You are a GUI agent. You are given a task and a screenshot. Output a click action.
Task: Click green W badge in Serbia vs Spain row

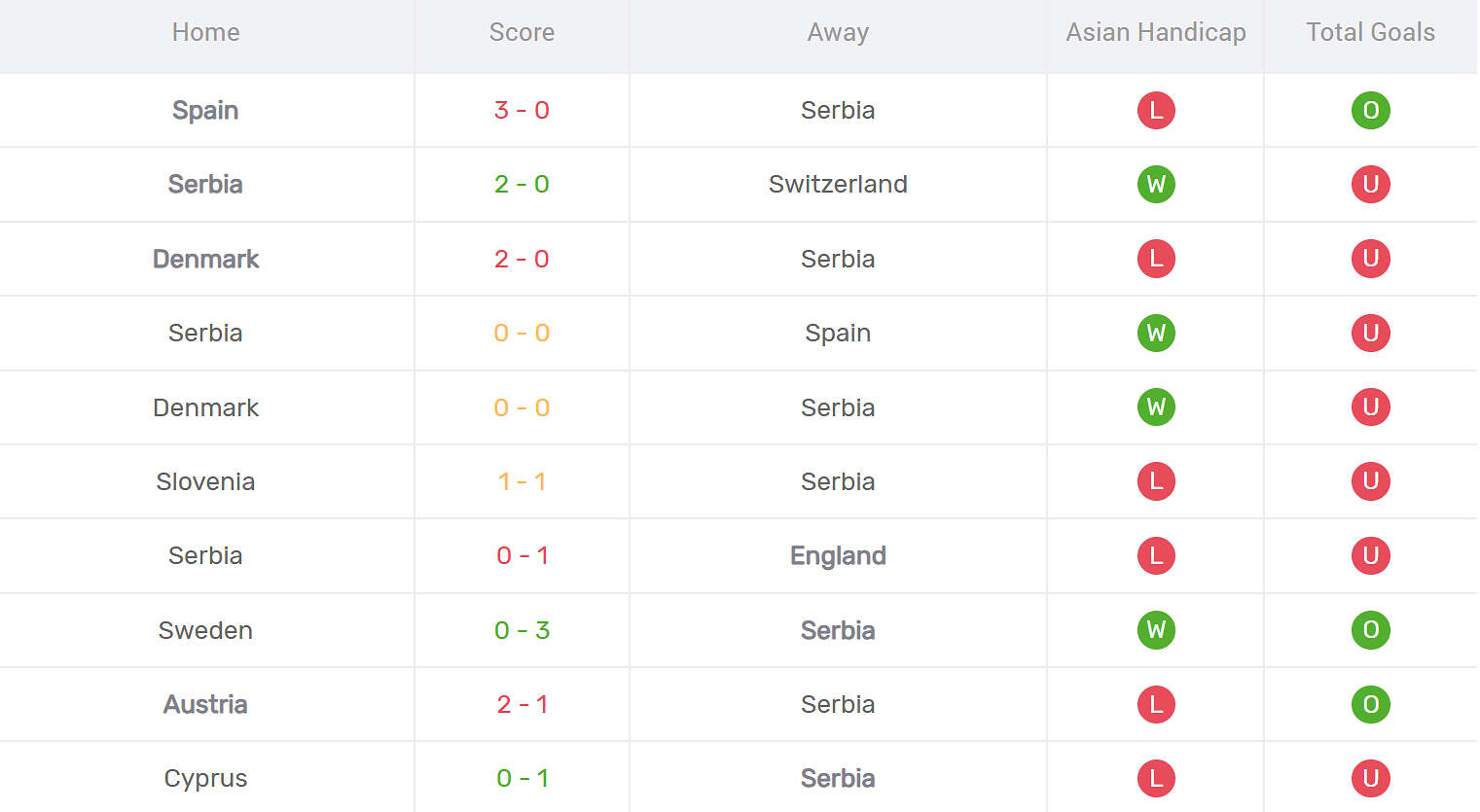pyautogui.click(x=1156, y=333)
